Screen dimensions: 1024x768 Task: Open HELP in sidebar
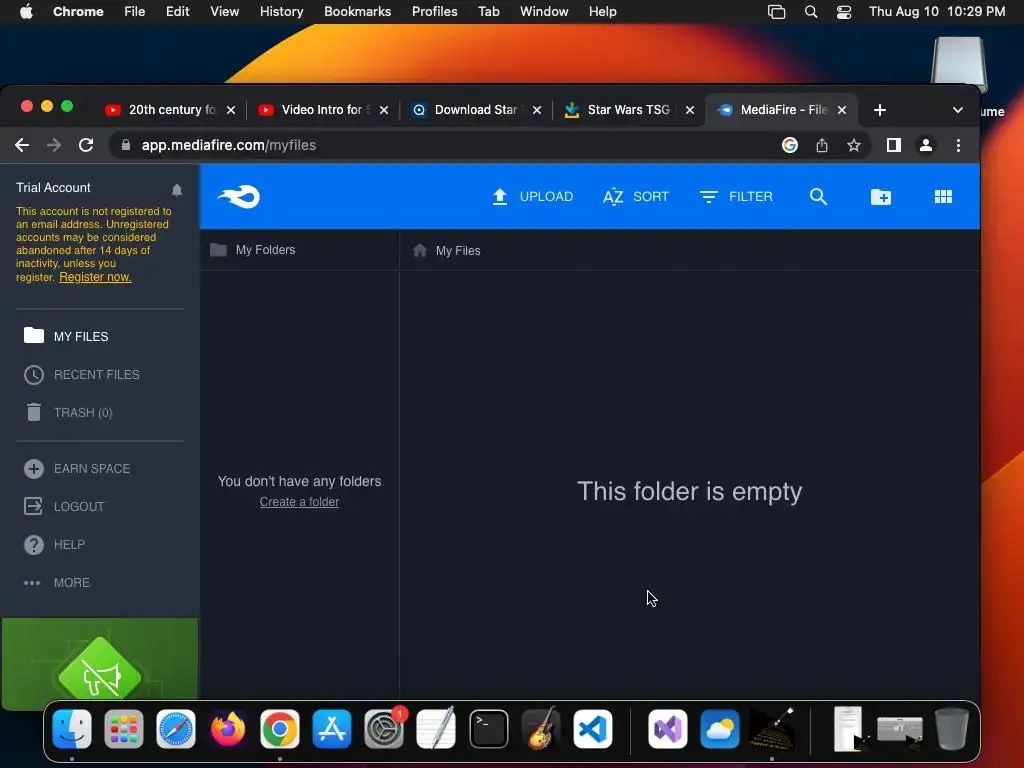[x=54, y=544]
